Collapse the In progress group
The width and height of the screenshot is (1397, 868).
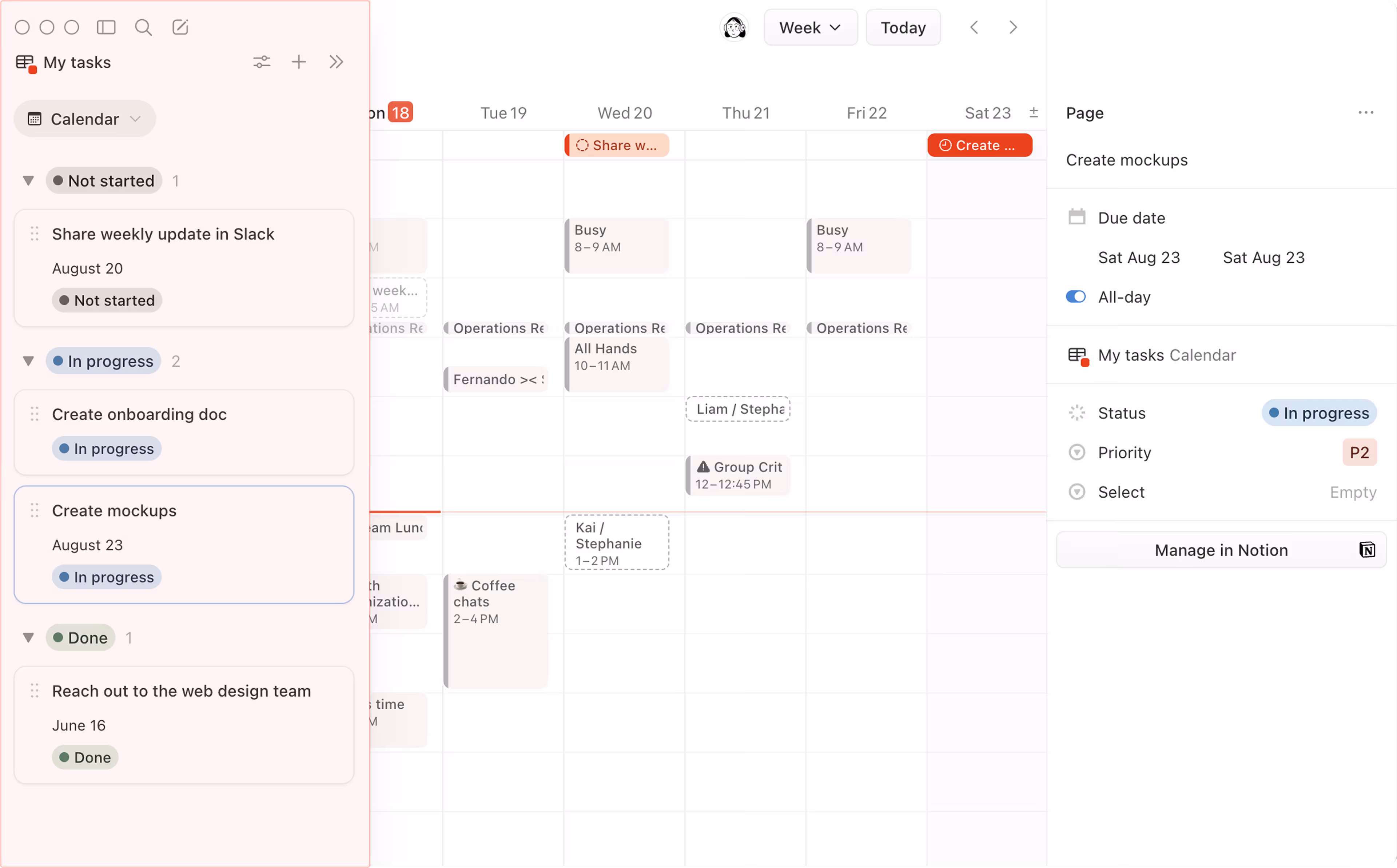tap(28, 361)
